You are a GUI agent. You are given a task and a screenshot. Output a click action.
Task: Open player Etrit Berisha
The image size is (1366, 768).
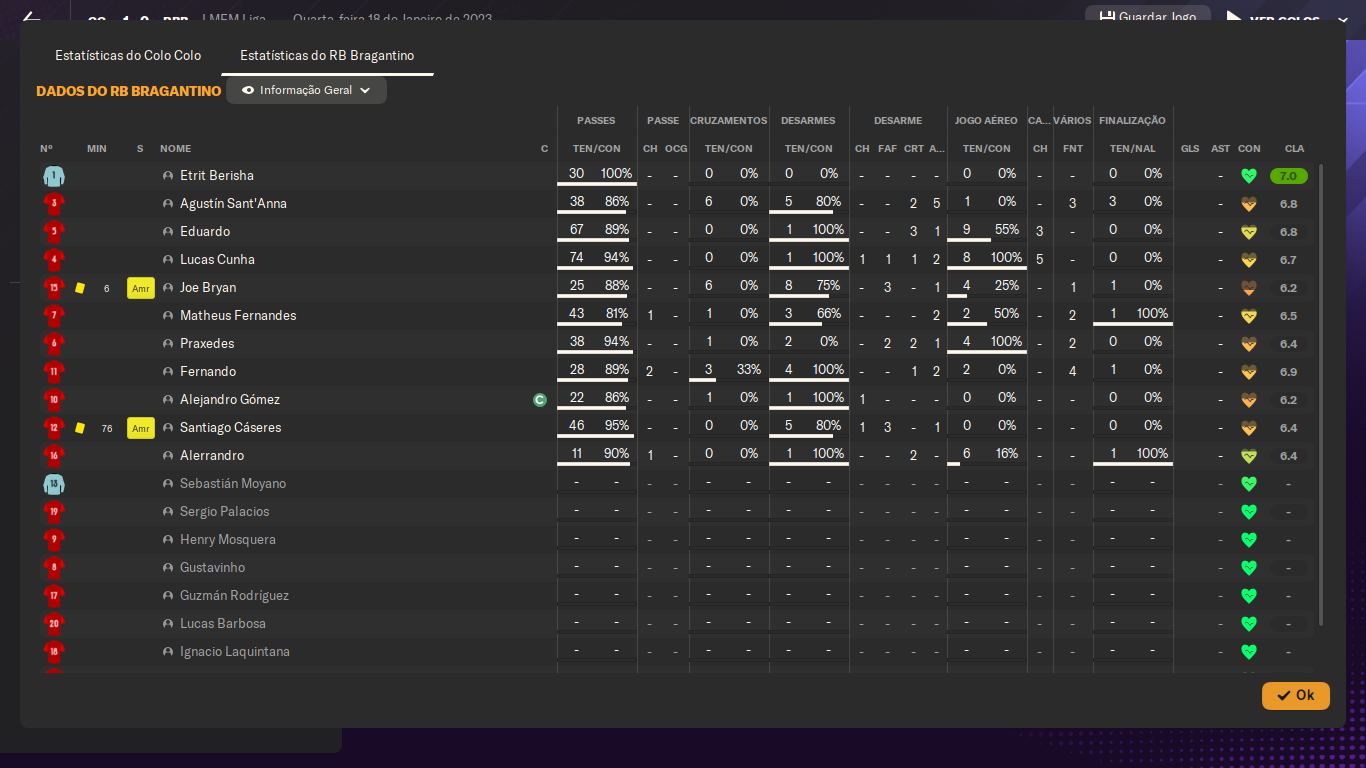(217, 176)
